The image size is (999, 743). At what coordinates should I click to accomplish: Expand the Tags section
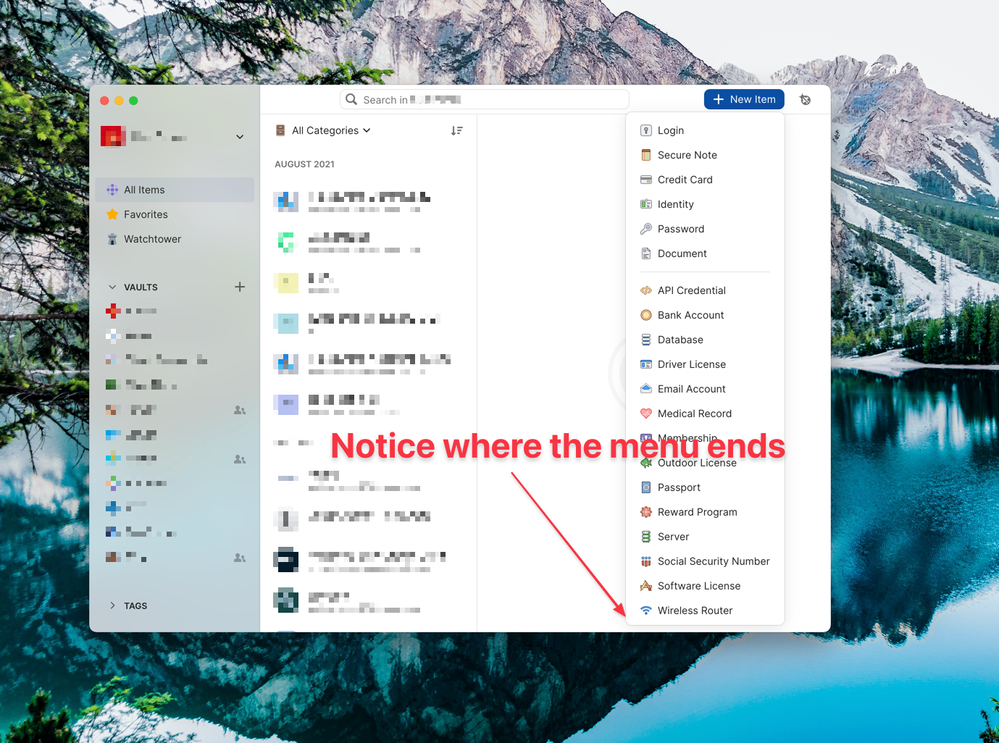pyautogui.click(x=113, y=606)
